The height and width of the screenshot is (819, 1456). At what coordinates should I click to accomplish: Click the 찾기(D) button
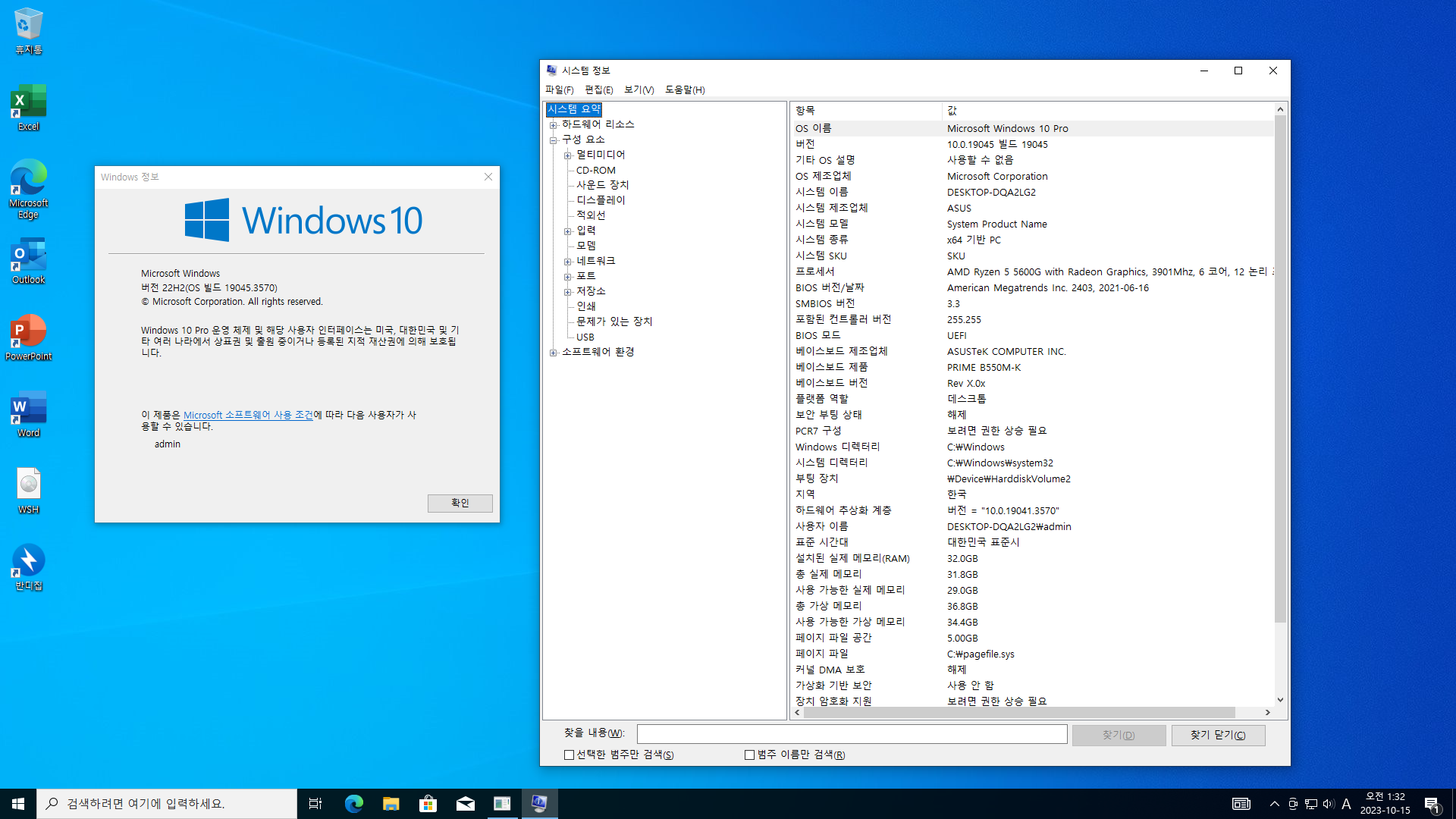[1119, 735]
